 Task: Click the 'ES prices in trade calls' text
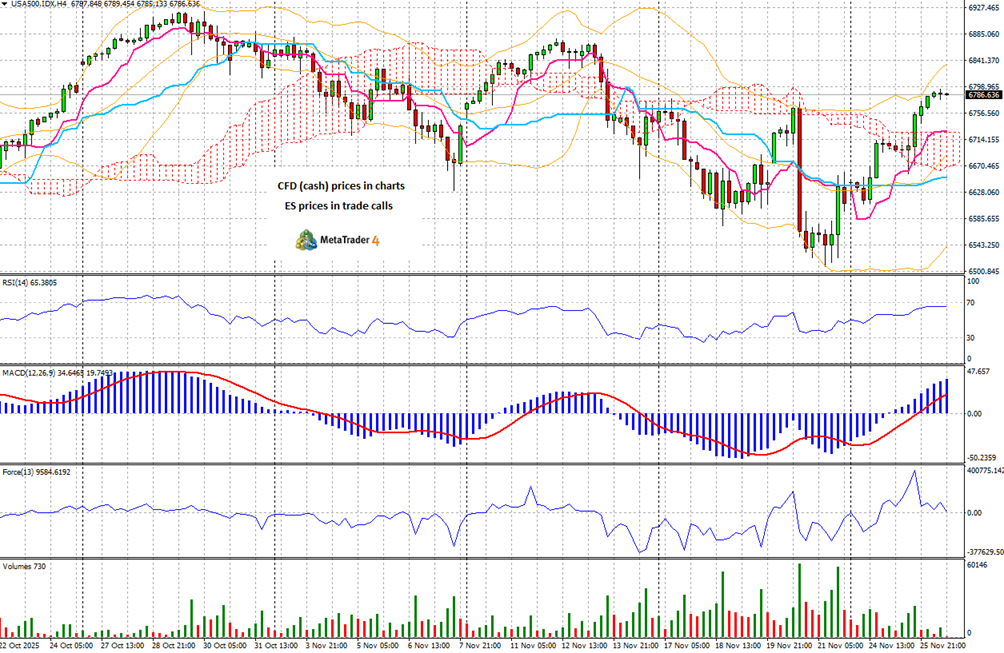(x=339, y=206)
